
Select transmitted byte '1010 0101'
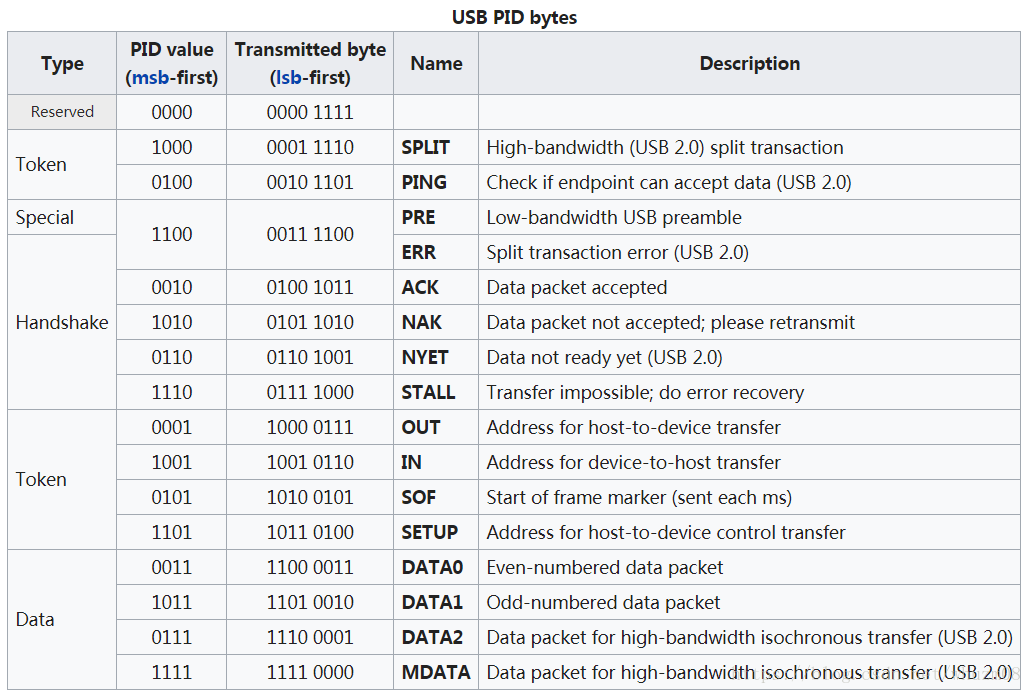(310, 497)
